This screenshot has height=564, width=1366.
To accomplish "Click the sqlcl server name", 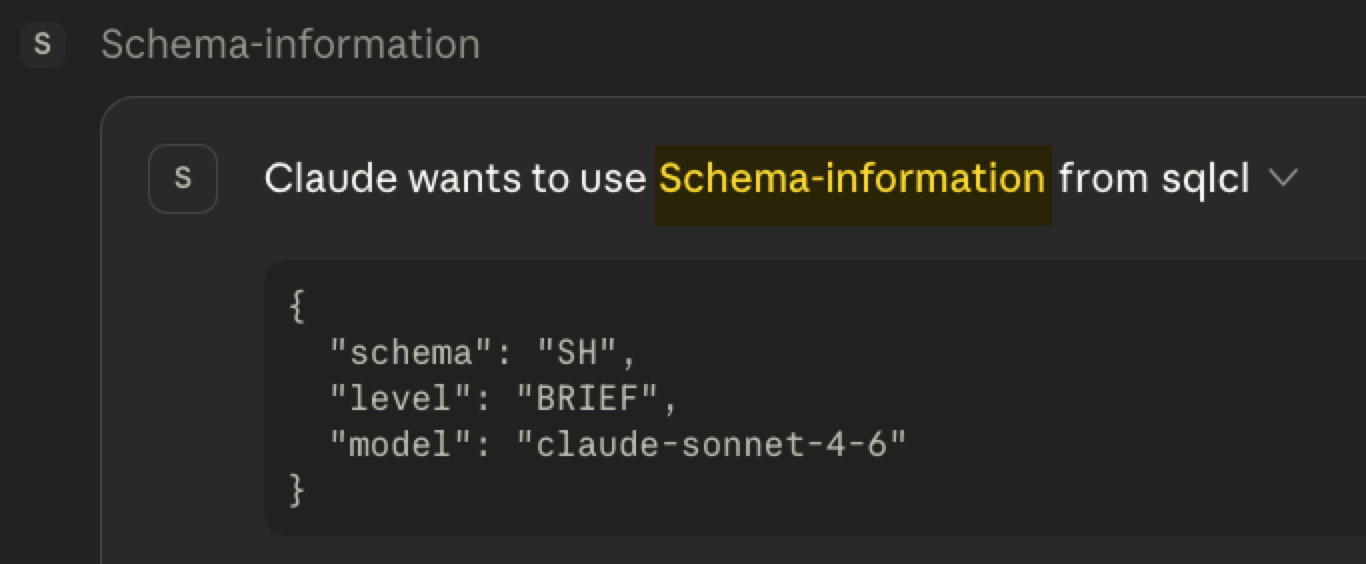I will (x=1205, y=179).
